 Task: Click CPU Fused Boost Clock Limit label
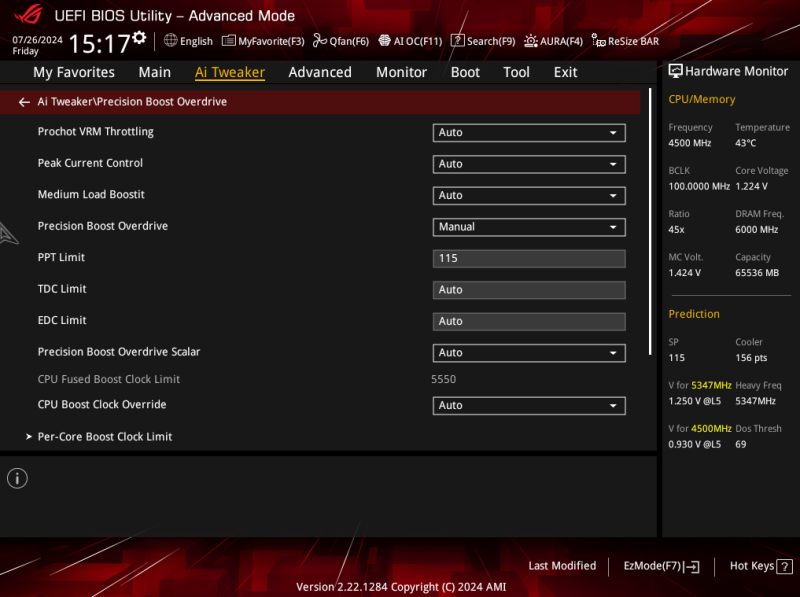click(109, 380)
